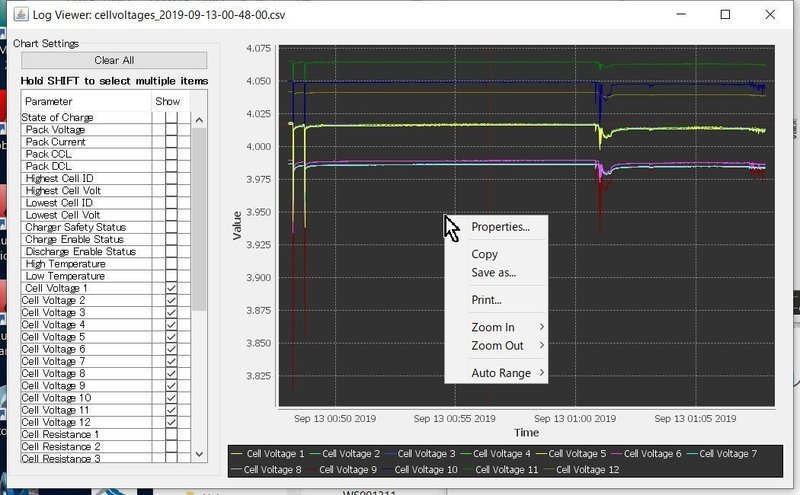Uncheck the Cell Voltage 5 checkbox

click(x=171, y=337)
